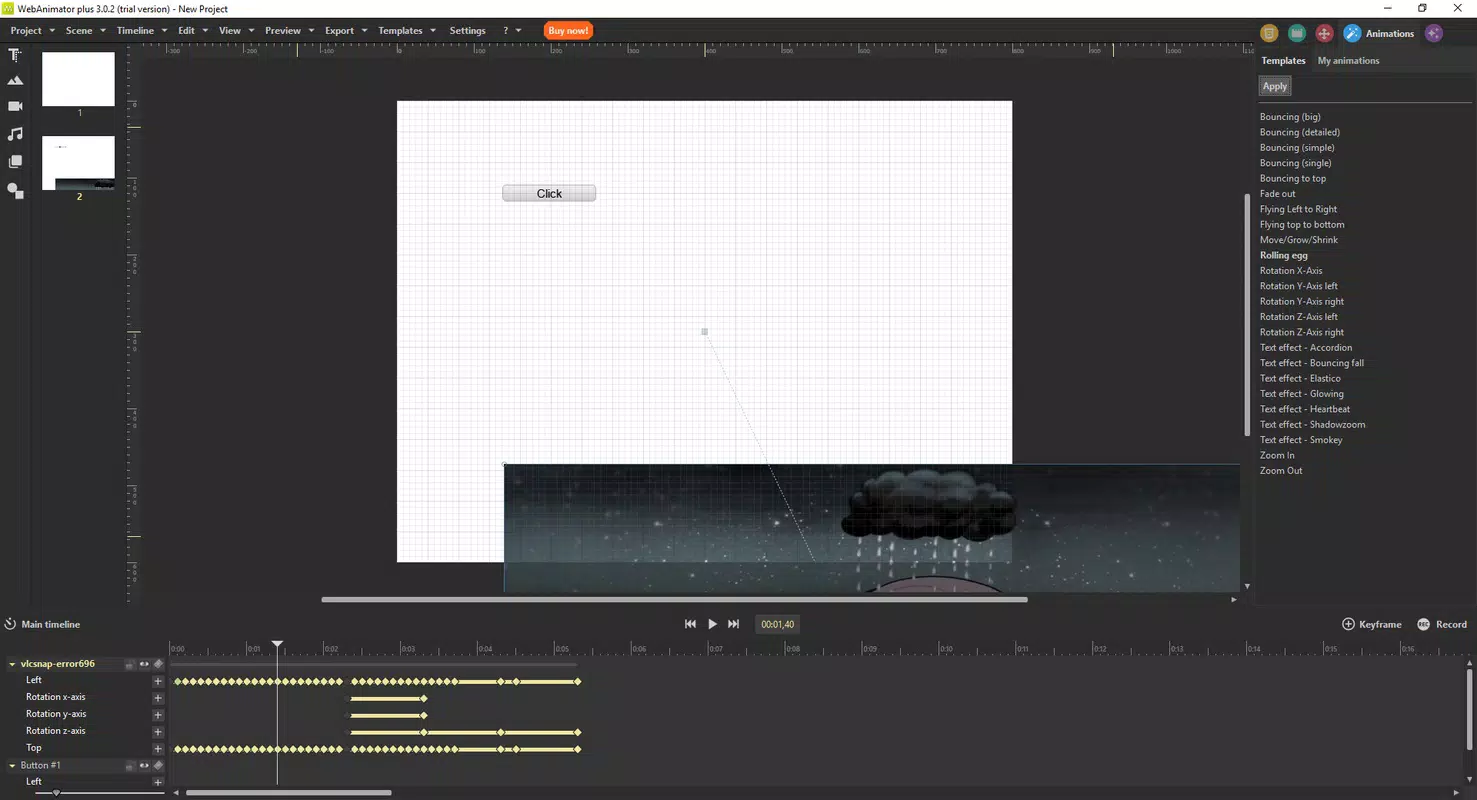The image size is (1477, 800).
Task: Select the Rolling egg animation template
Action: [1284, 256]
